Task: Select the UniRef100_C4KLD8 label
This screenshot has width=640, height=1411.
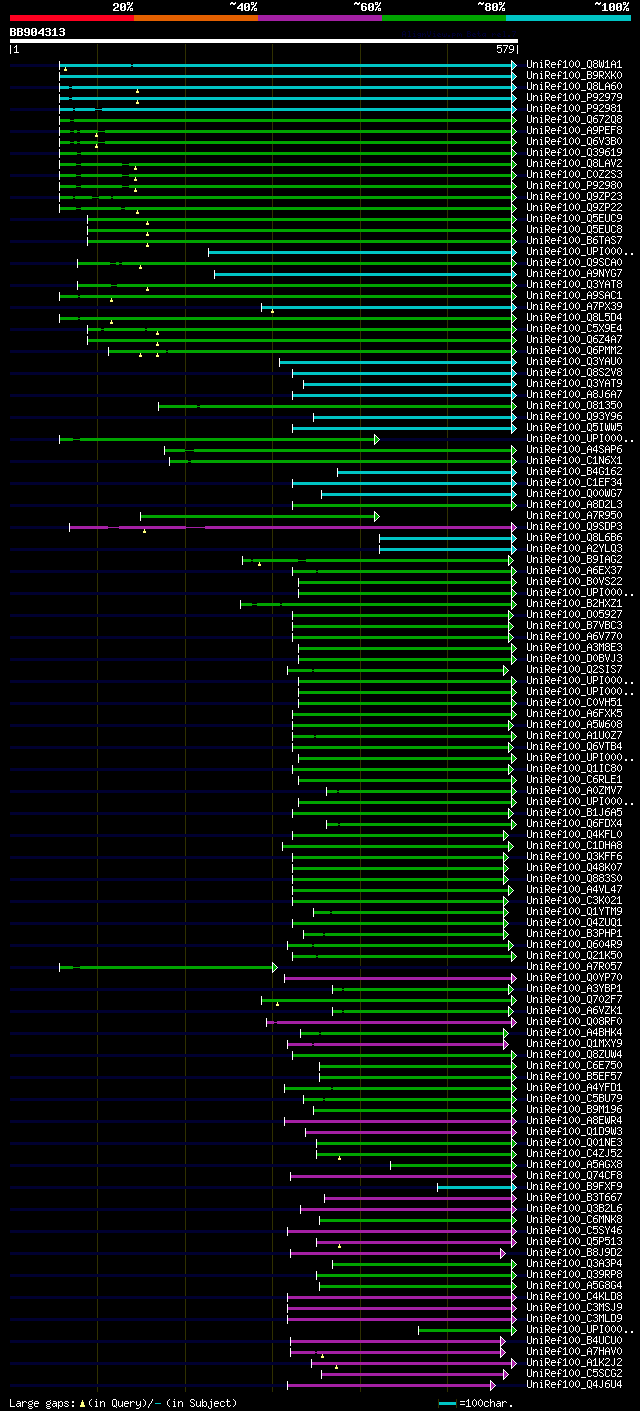Action: point(574,1297)
